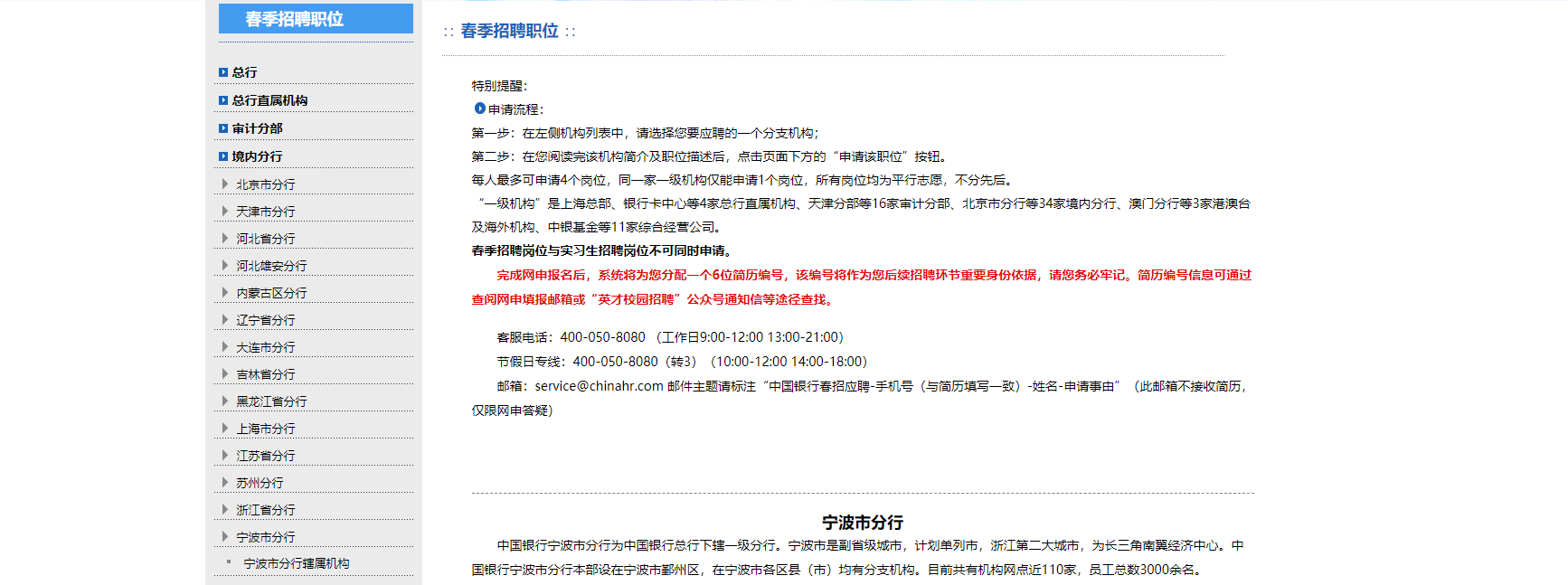The image size is (1568, 585).
Task: Select 河北雄安分行 branch
Action: pos(271,266)
